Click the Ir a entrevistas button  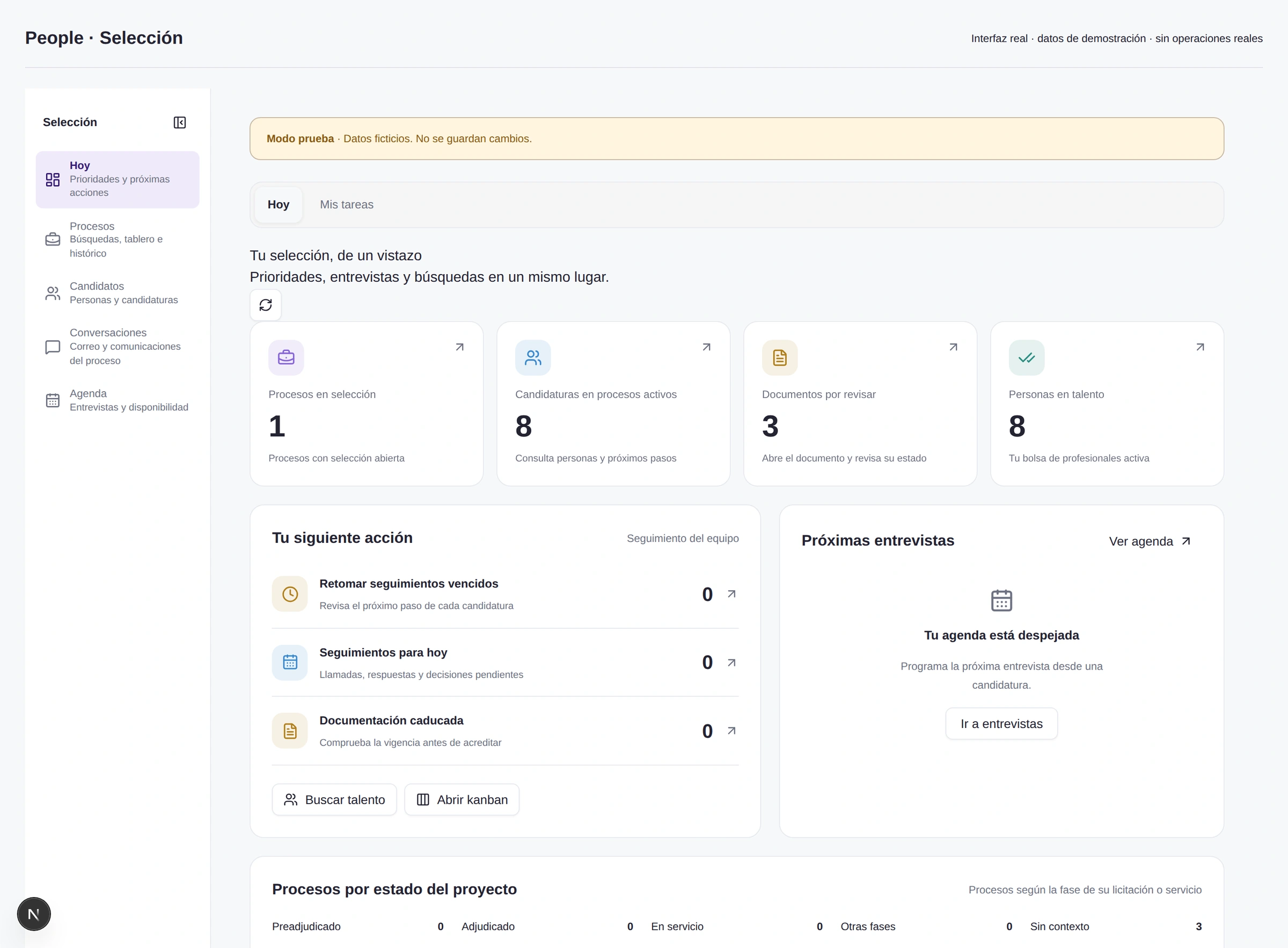pyautogui.click(x=1001, y=724)
